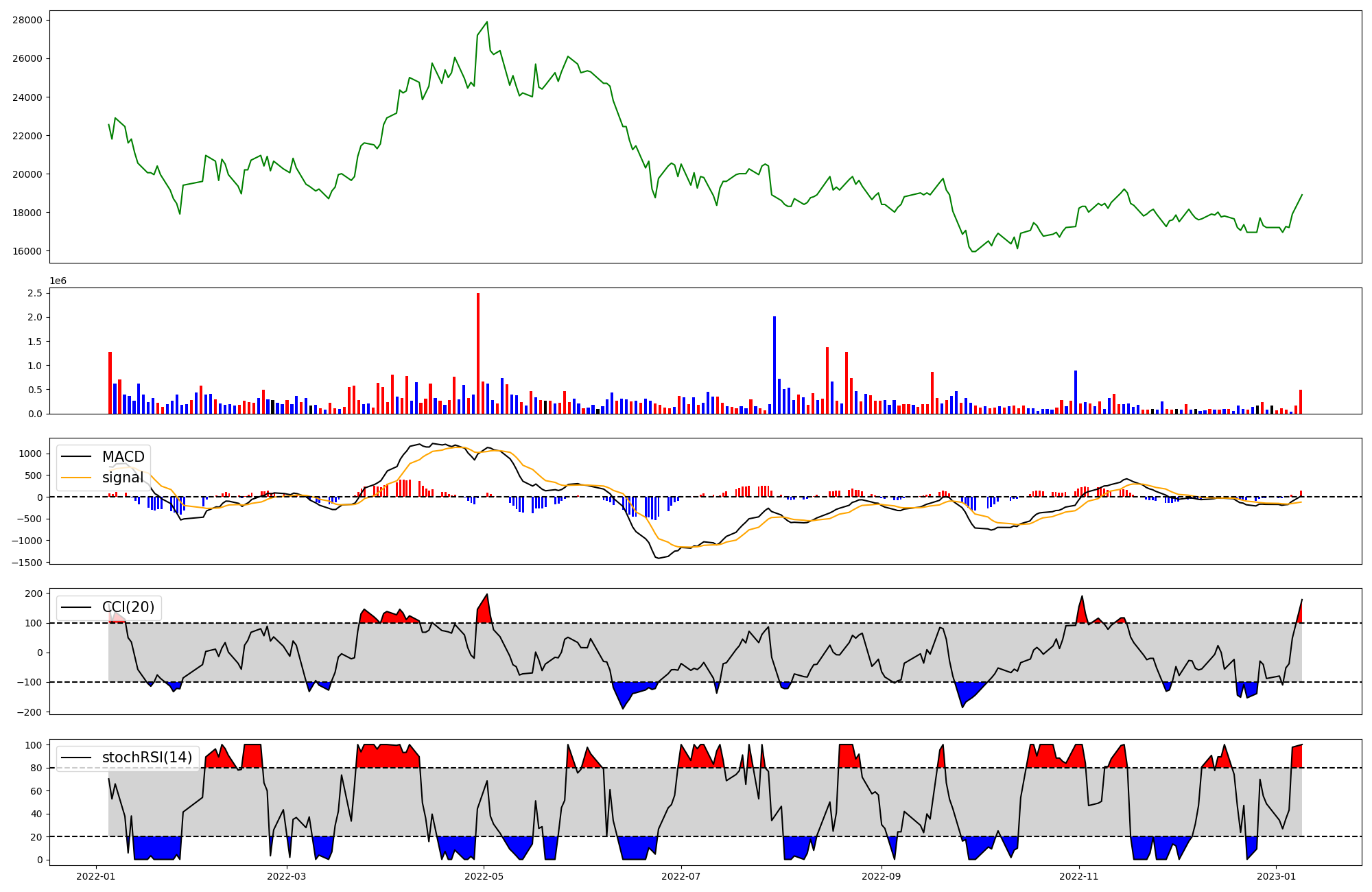Click the final red stochRSI region at right
Screen dimensions: 1372x892
(1297, 756)
